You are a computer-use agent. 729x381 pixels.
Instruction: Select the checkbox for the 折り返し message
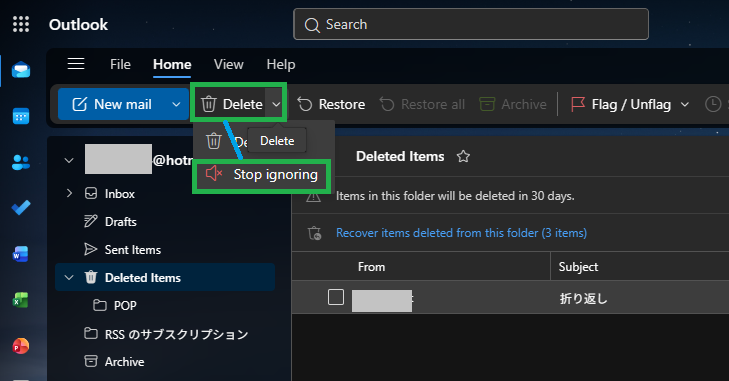pos(336,297)
